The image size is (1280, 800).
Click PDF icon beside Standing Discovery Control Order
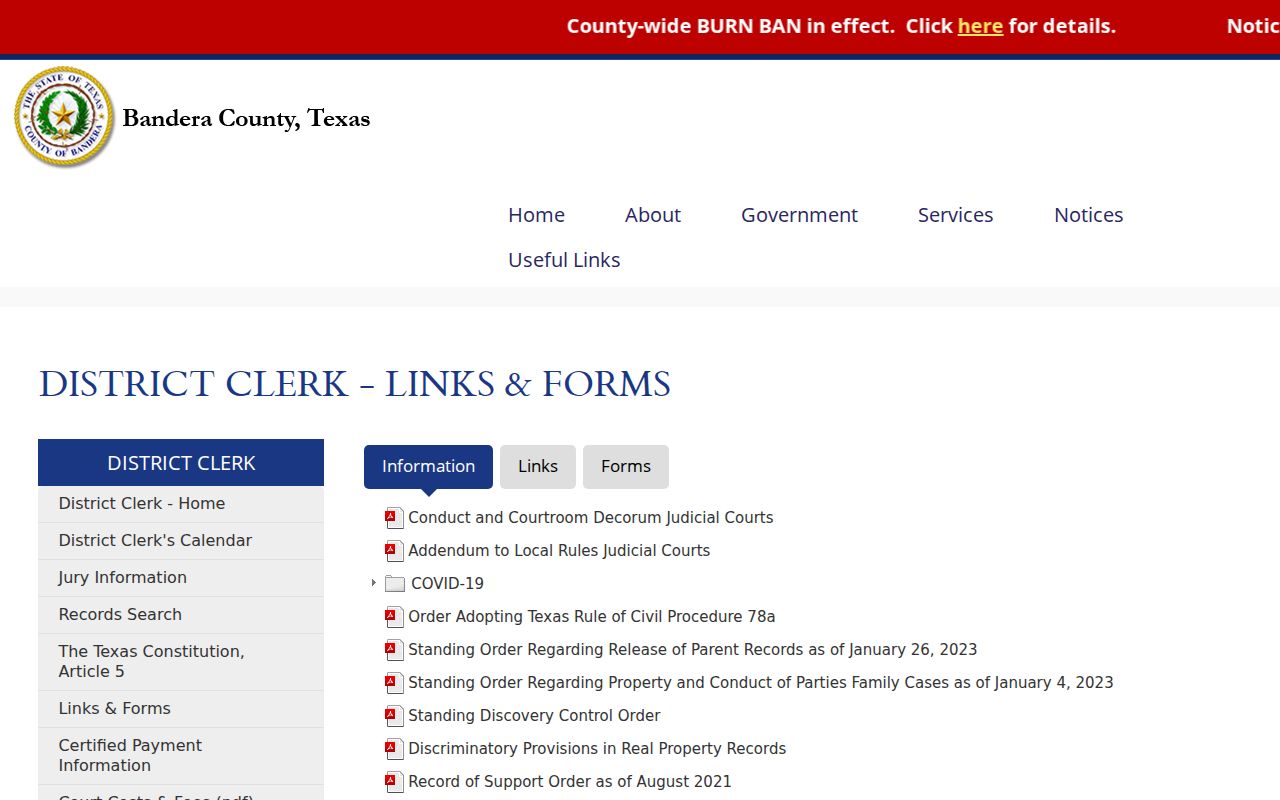tap(395, 716)
